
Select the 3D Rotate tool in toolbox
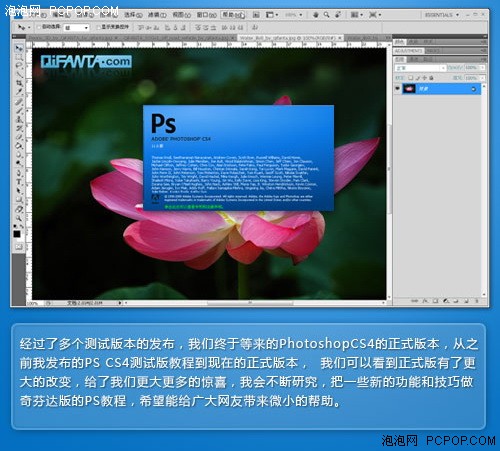(x=19, y=209)
